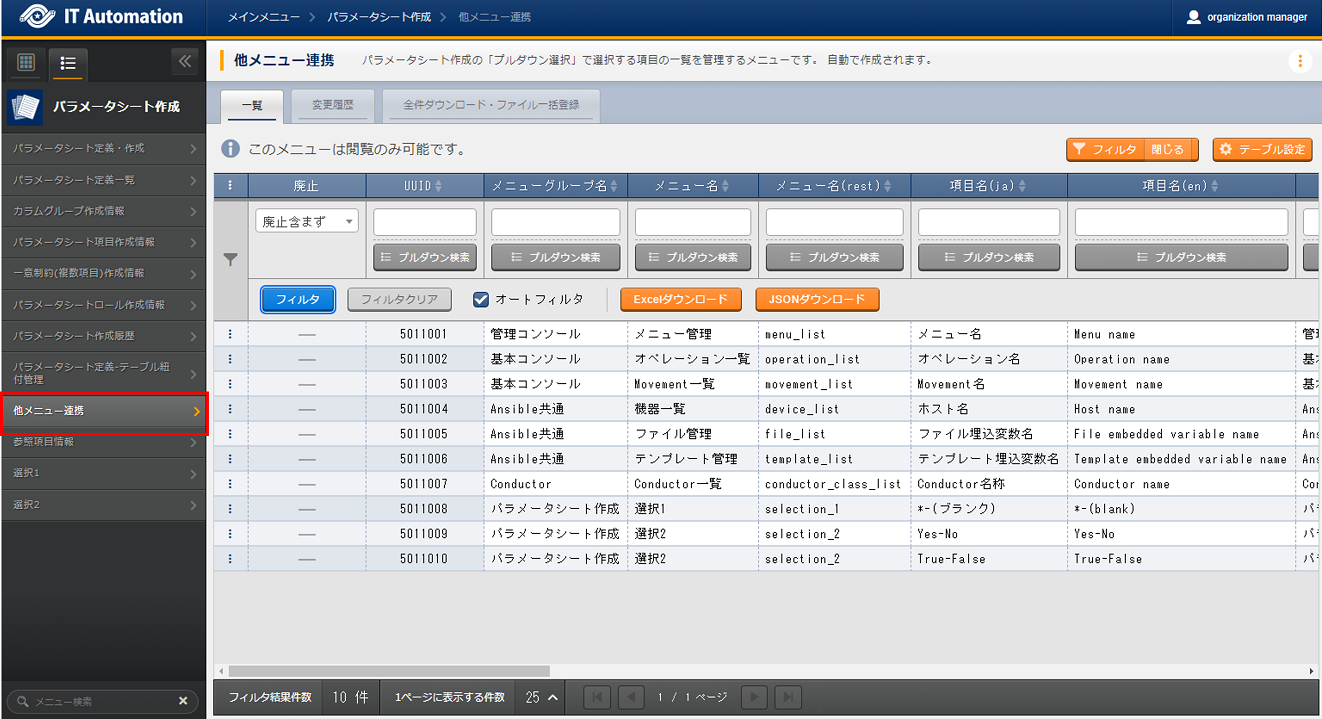Click the メニュー名 filter text field
The height and width of the screenshot is (719, 1322).
click(693, 222)
